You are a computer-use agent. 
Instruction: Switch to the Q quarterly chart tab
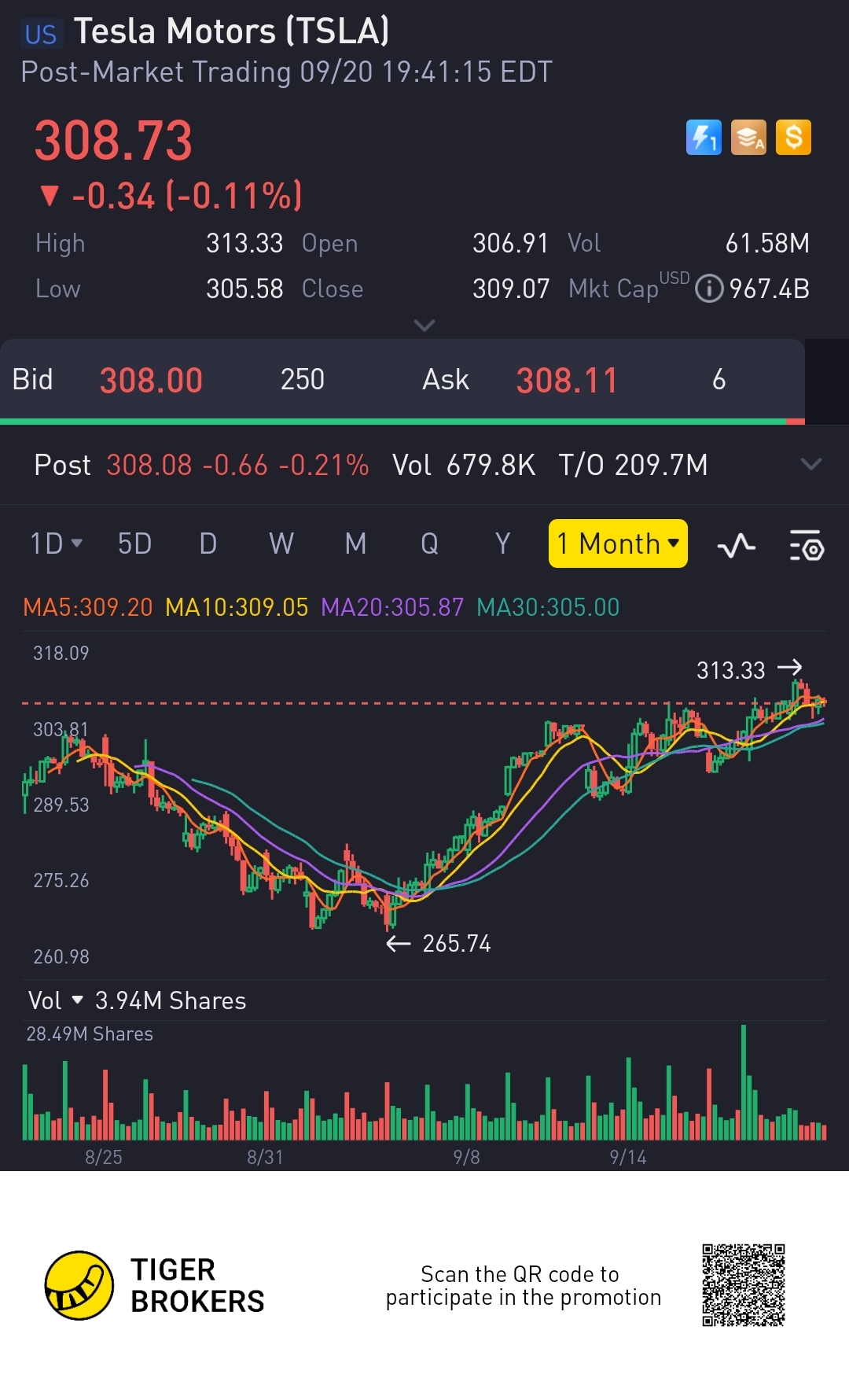[429, 543]
